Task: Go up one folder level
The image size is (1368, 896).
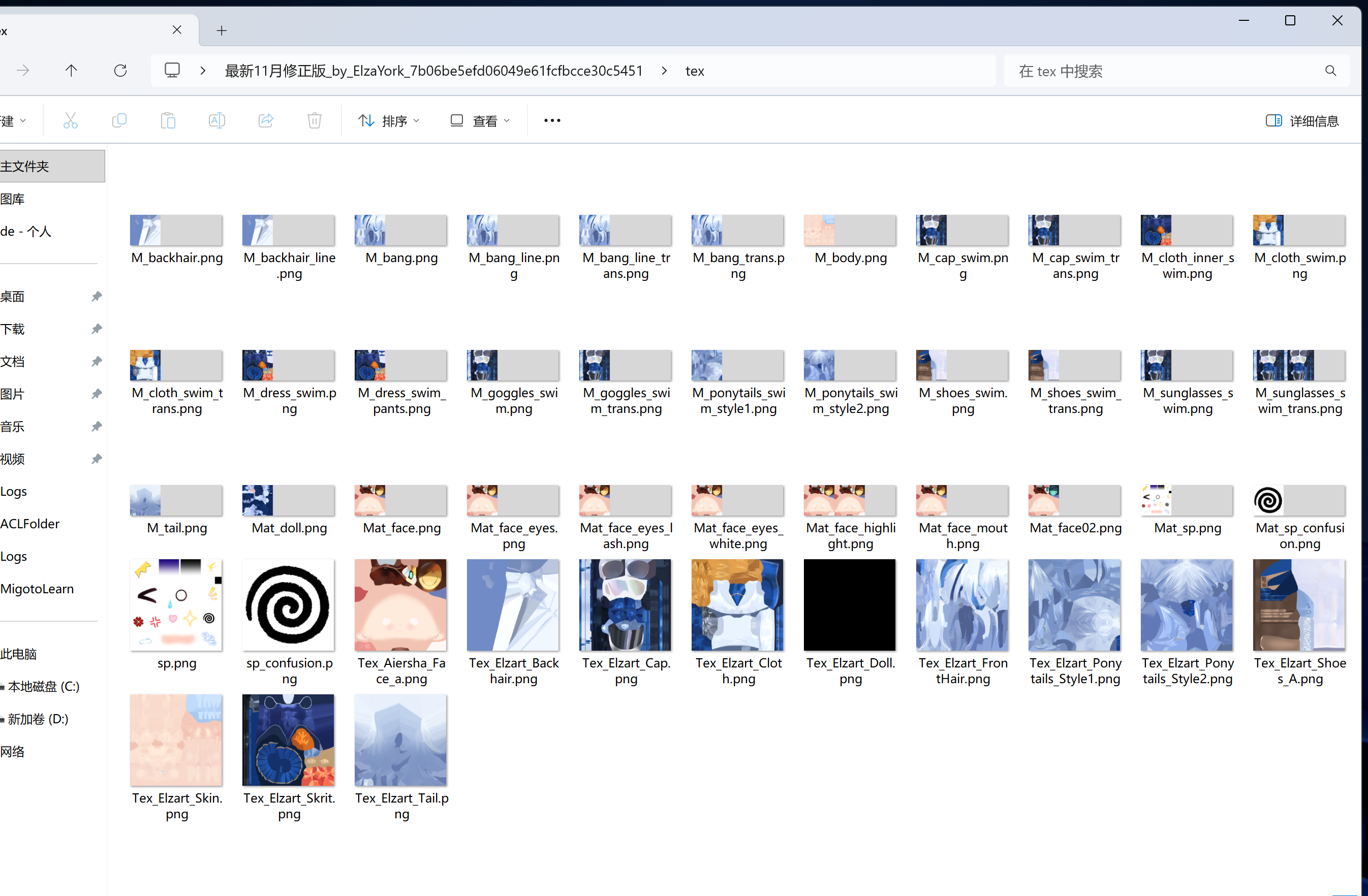Action: point(71,71)
